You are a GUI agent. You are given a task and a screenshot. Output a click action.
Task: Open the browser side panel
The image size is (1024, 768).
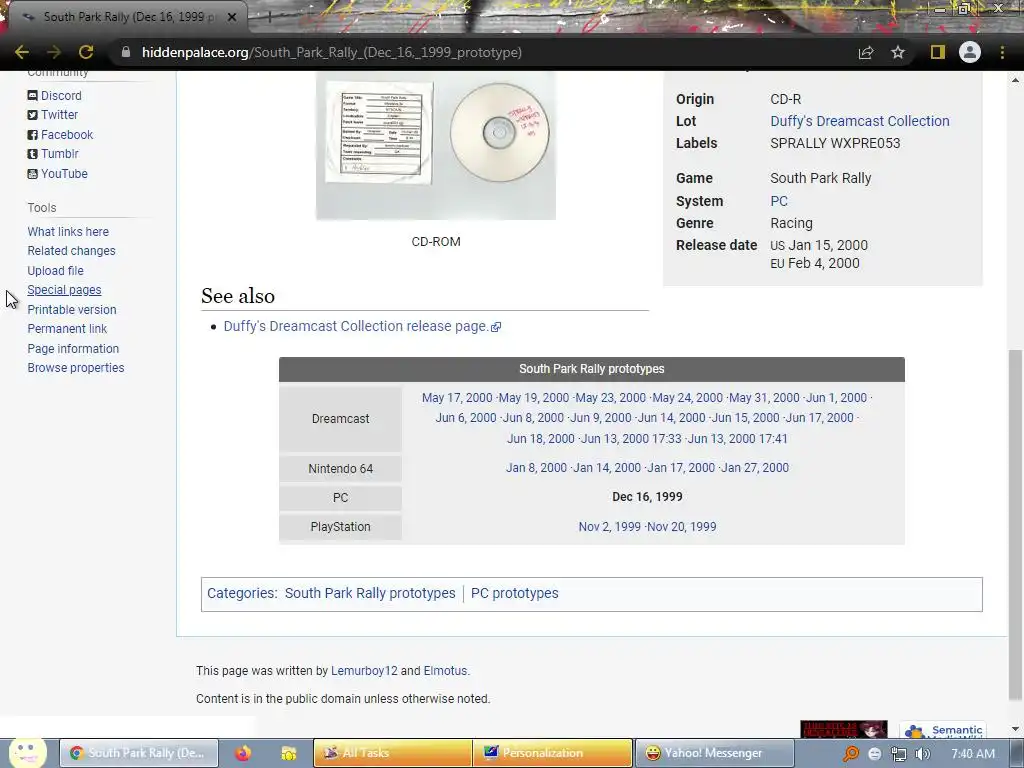[x=938, y=52]
